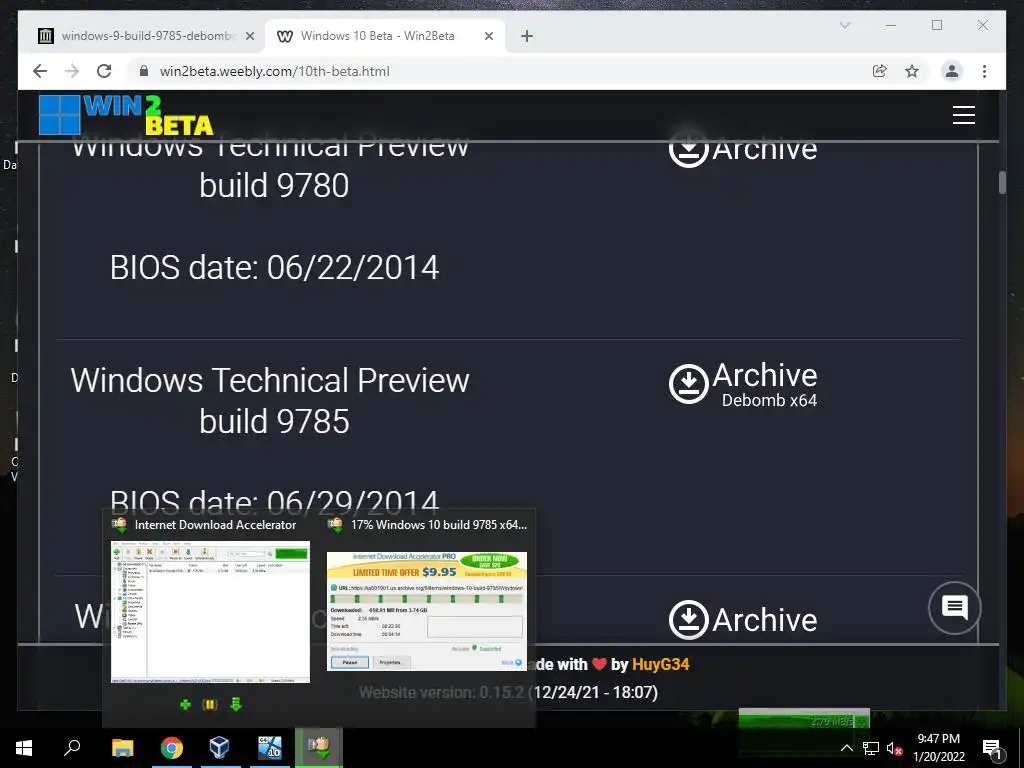Viewport: 1024px width, 768px height.
Task: Open the muted volume tray icon
Action: click(x=894, y=748)
